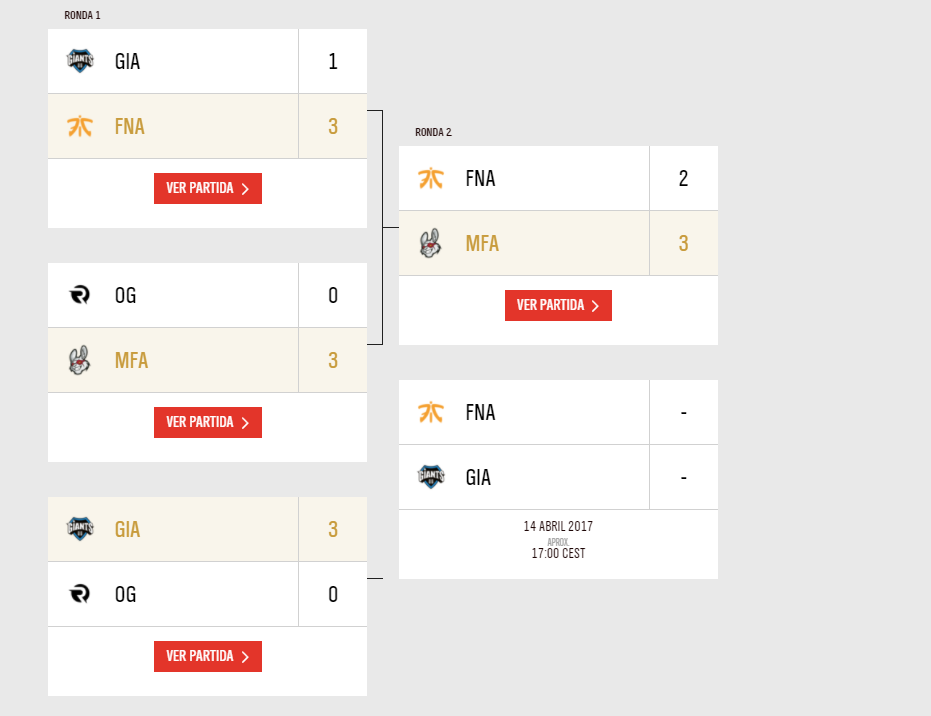Click the Fnatic logo in the upcoming 14 April match
This screenshot has height=716, width=931.
click(x=431, y=412)
